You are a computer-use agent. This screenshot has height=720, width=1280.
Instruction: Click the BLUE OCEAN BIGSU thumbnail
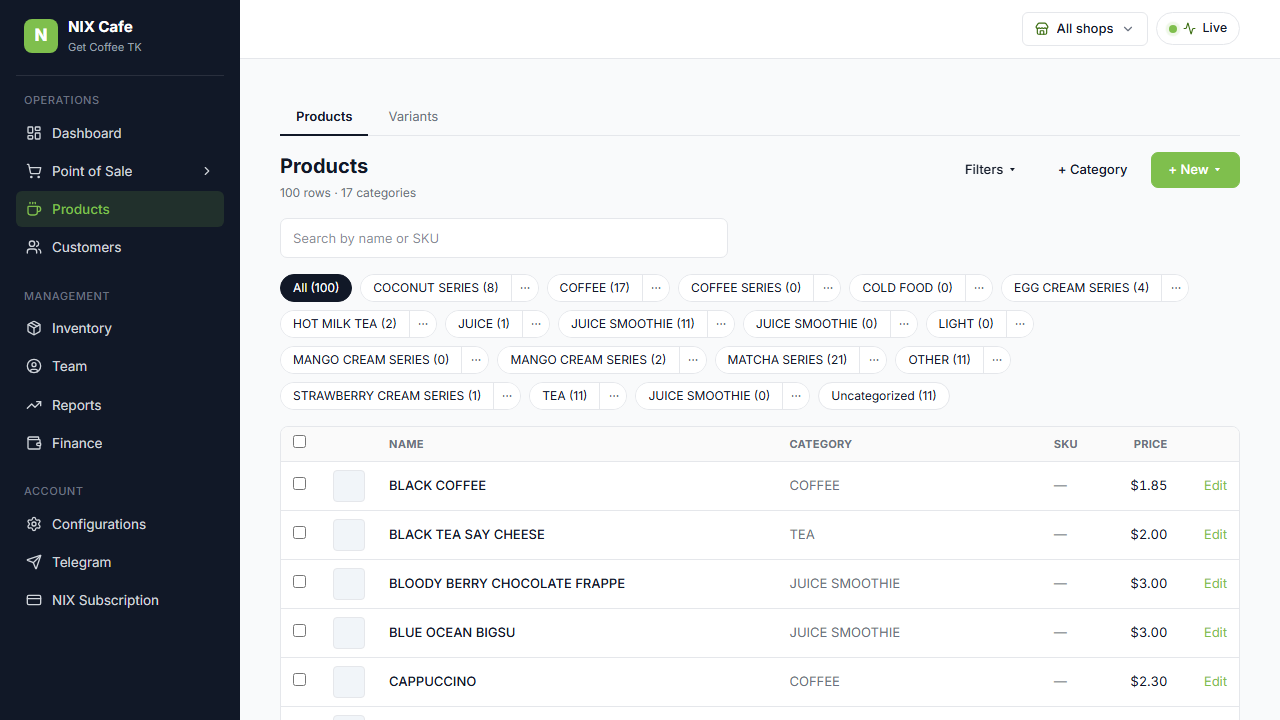click(349, 633)
